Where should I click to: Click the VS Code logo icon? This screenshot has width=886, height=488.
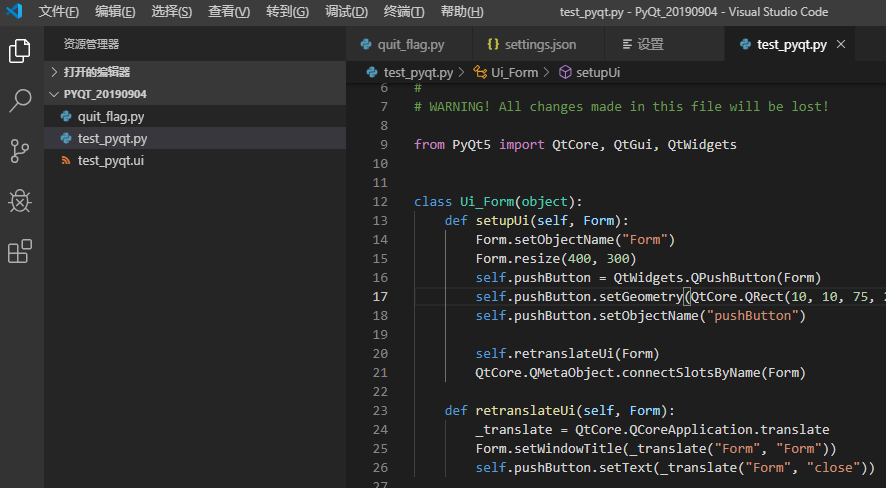[14, 11]
